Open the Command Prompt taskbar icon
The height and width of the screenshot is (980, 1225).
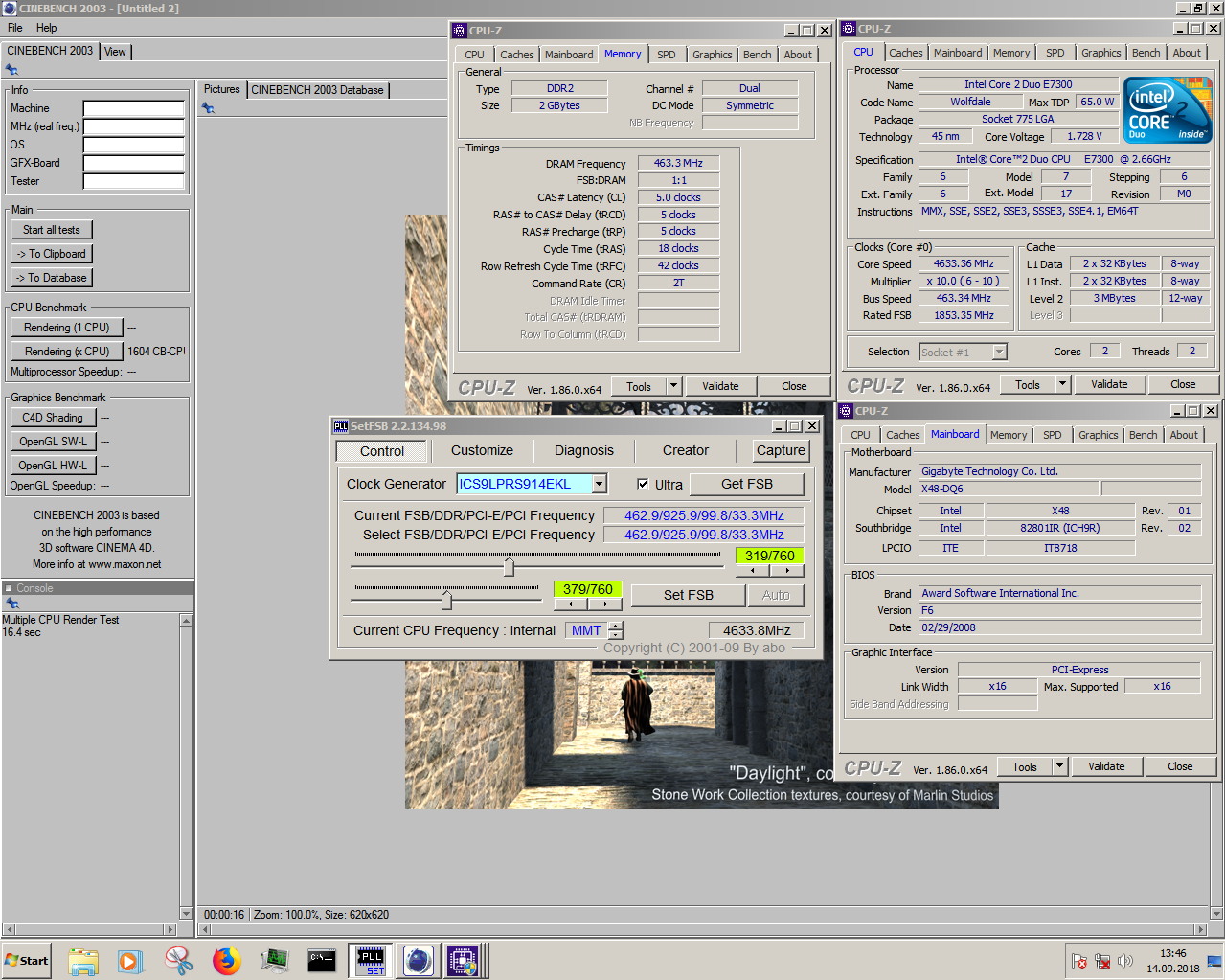(322, 961)
